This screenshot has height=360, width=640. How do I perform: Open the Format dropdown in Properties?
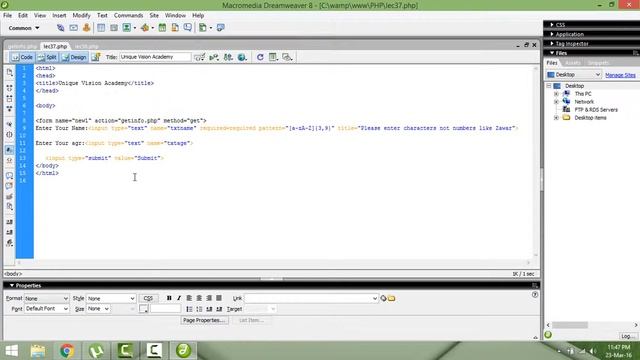[x=65, y=298]
